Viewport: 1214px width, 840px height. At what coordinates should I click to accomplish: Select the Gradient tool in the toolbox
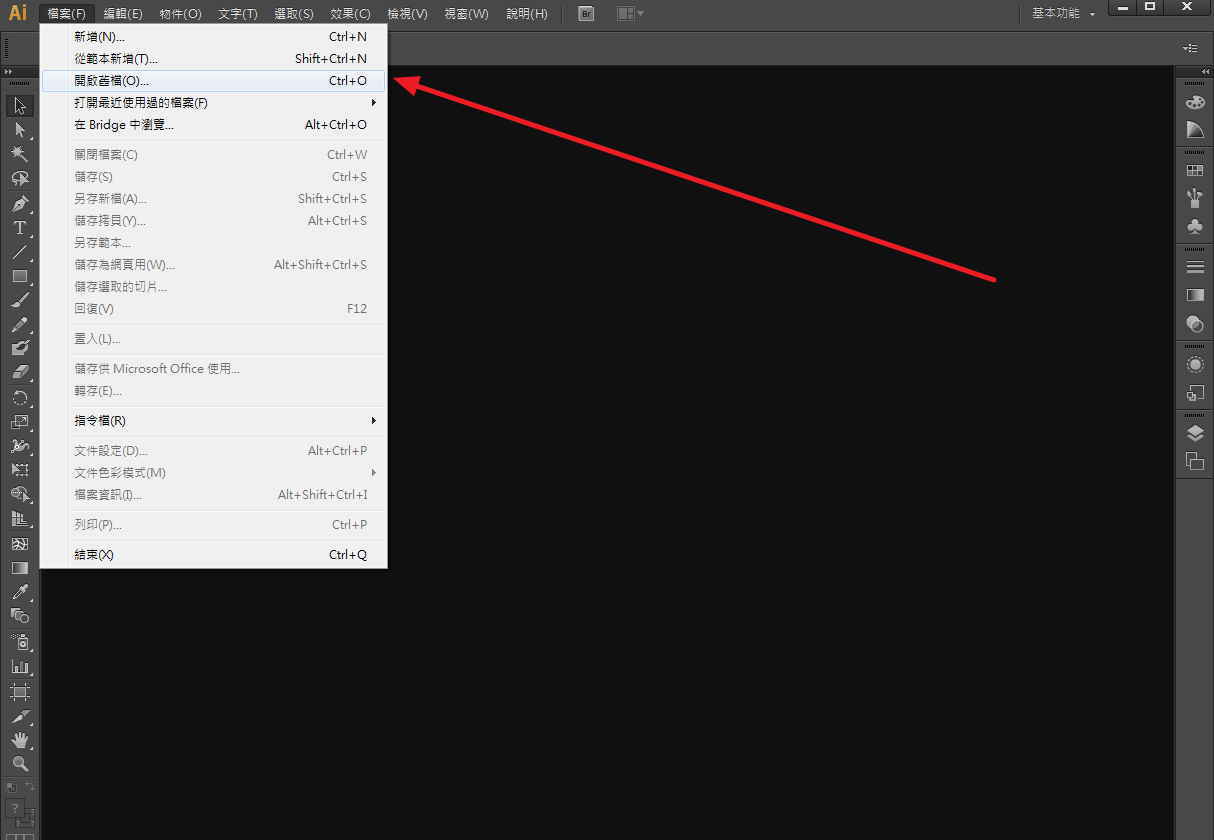click(x=19, y=568)
